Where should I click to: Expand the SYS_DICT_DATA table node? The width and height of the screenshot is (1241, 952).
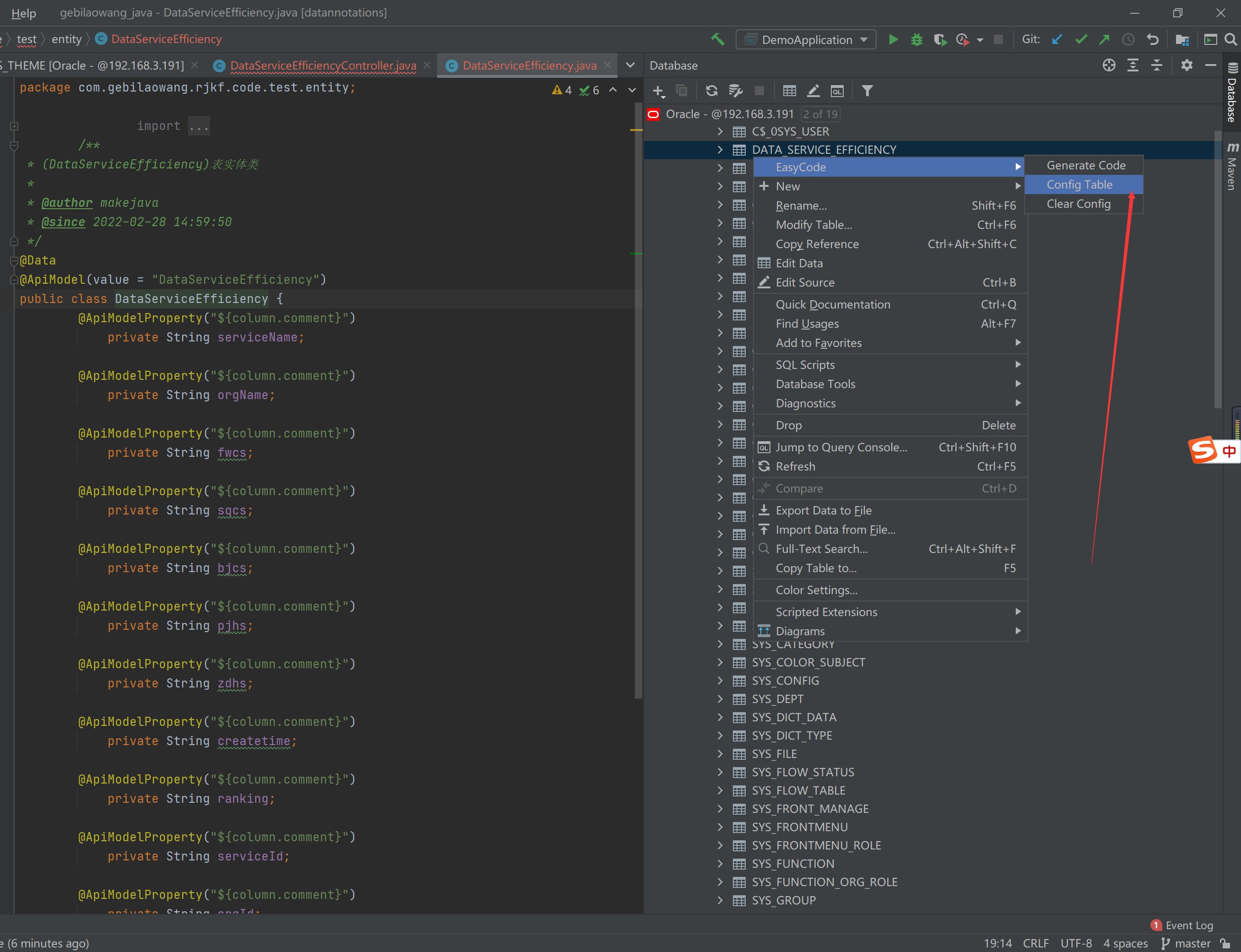tap(720, 717)
